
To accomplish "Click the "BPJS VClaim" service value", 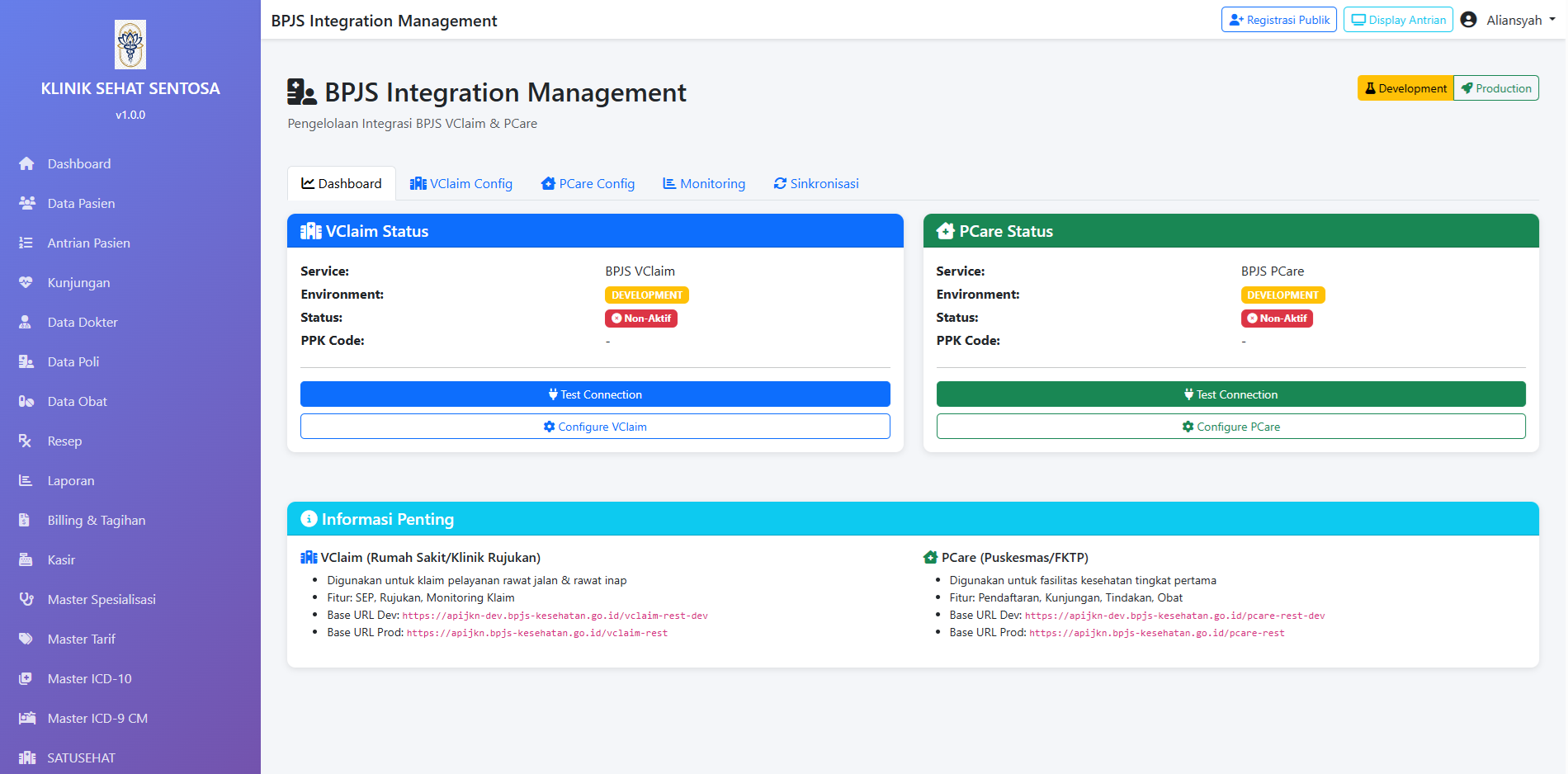I will tap(640, 271).
